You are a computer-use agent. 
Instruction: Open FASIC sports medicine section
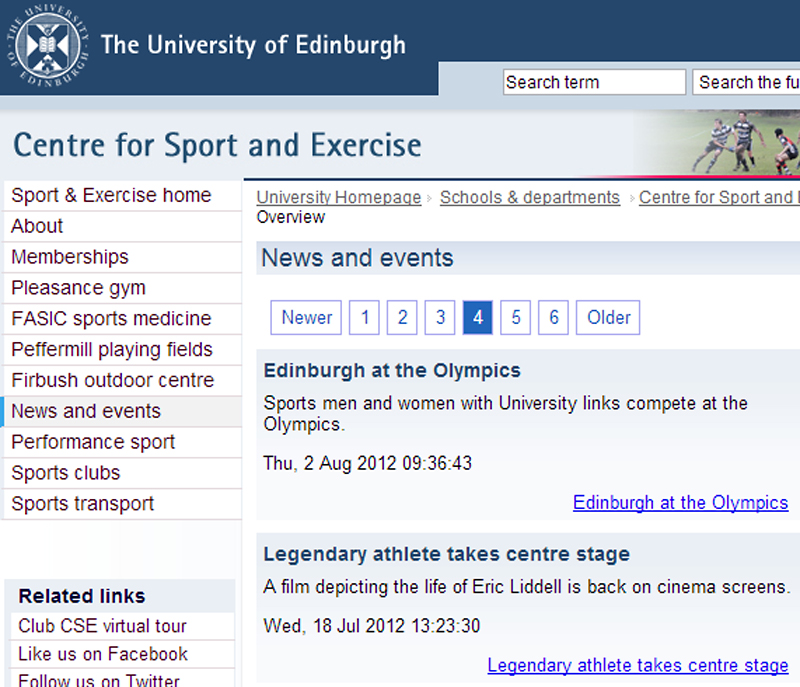(122, 319)
